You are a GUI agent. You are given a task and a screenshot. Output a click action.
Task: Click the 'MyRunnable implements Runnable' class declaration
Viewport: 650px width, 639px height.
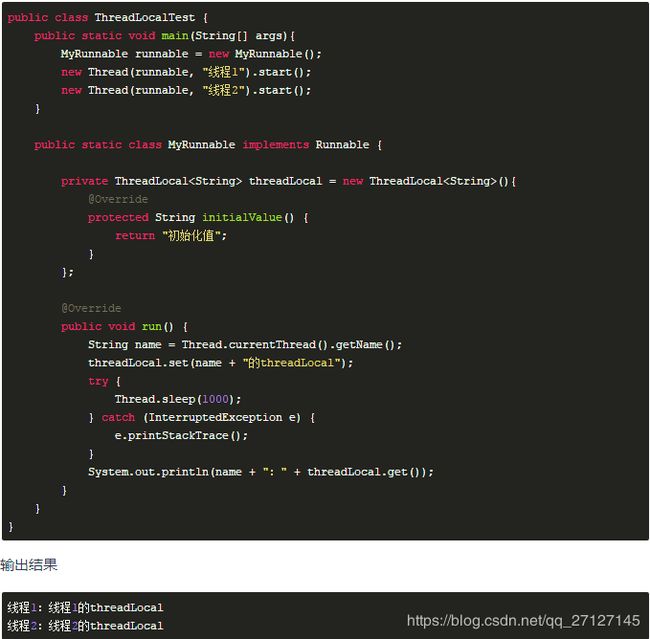click(208, 145)
